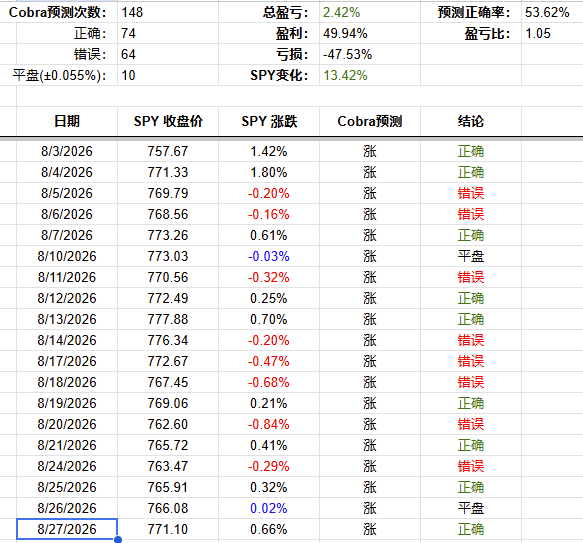
Task: Select the date cell 8/14/2026
Action: click(67, 340)
